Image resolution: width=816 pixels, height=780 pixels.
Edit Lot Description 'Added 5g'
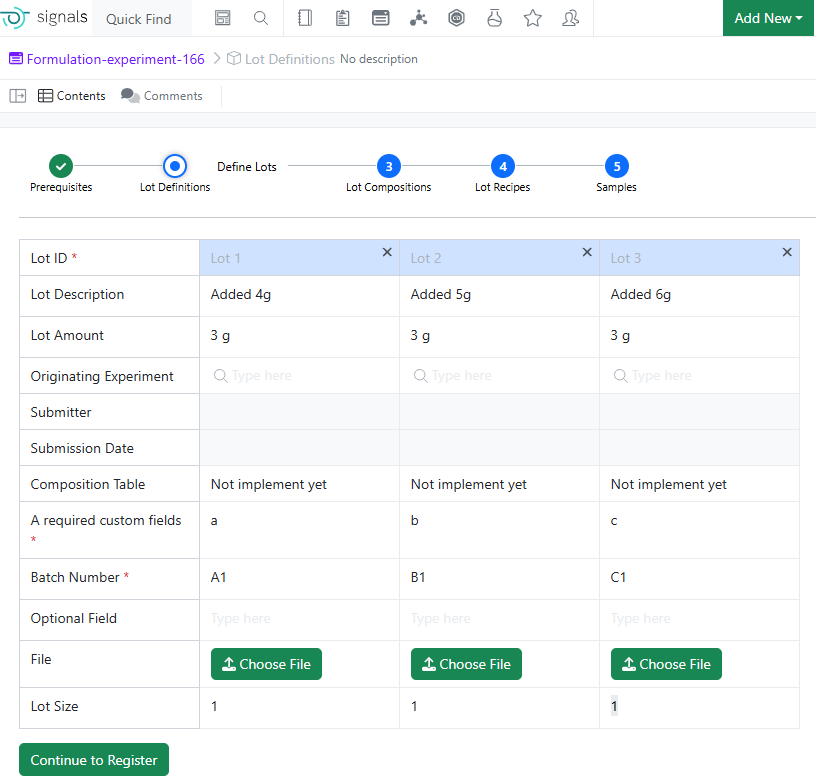500,296
